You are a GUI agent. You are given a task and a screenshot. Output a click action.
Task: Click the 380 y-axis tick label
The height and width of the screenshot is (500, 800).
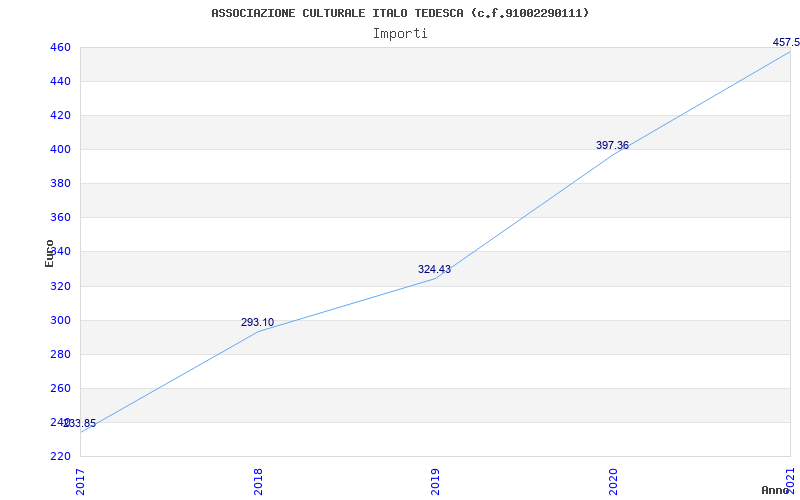[60, 184]
